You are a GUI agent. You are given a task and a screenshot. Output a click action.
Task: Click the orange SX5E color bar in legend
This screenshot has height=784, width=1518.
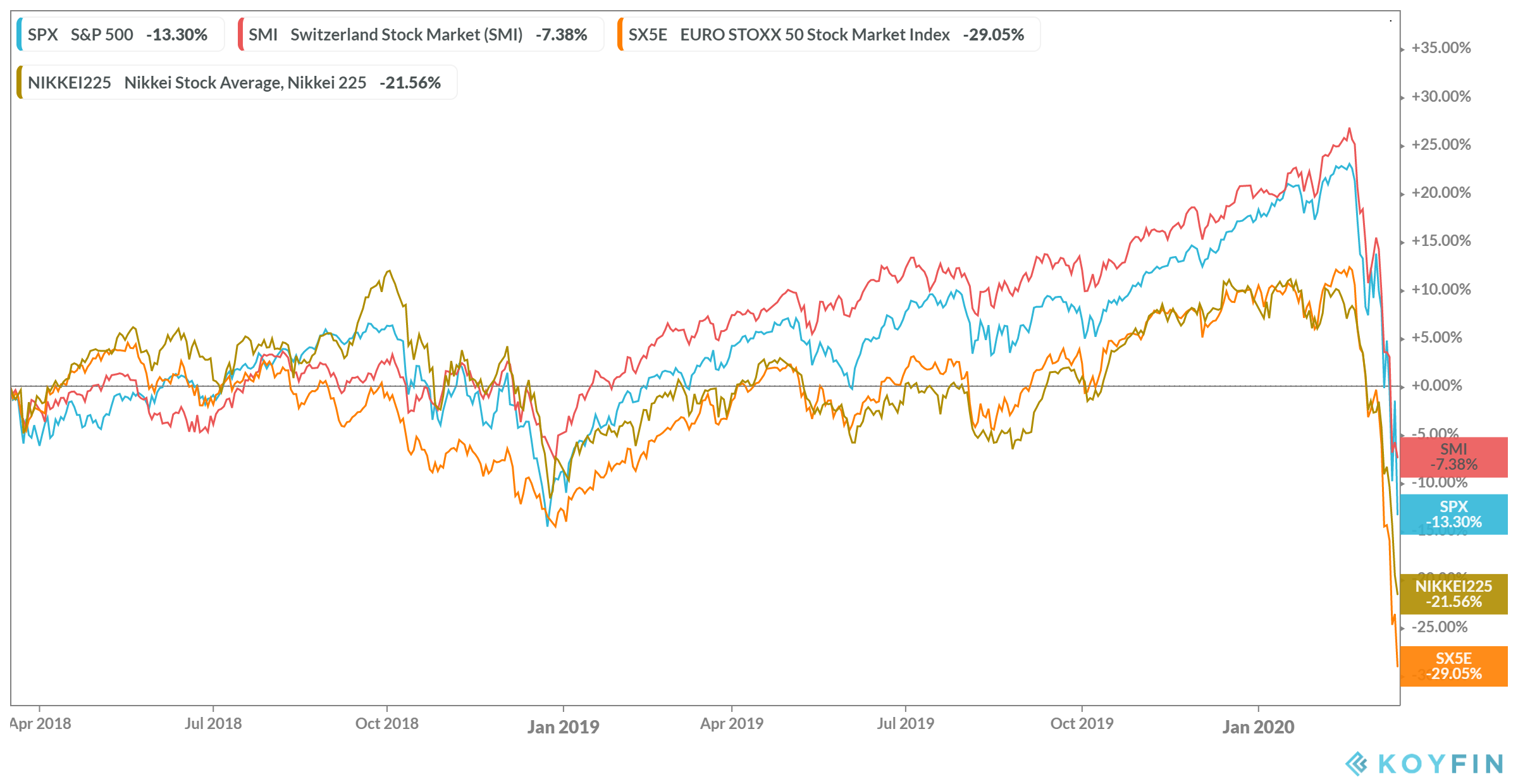620,34
